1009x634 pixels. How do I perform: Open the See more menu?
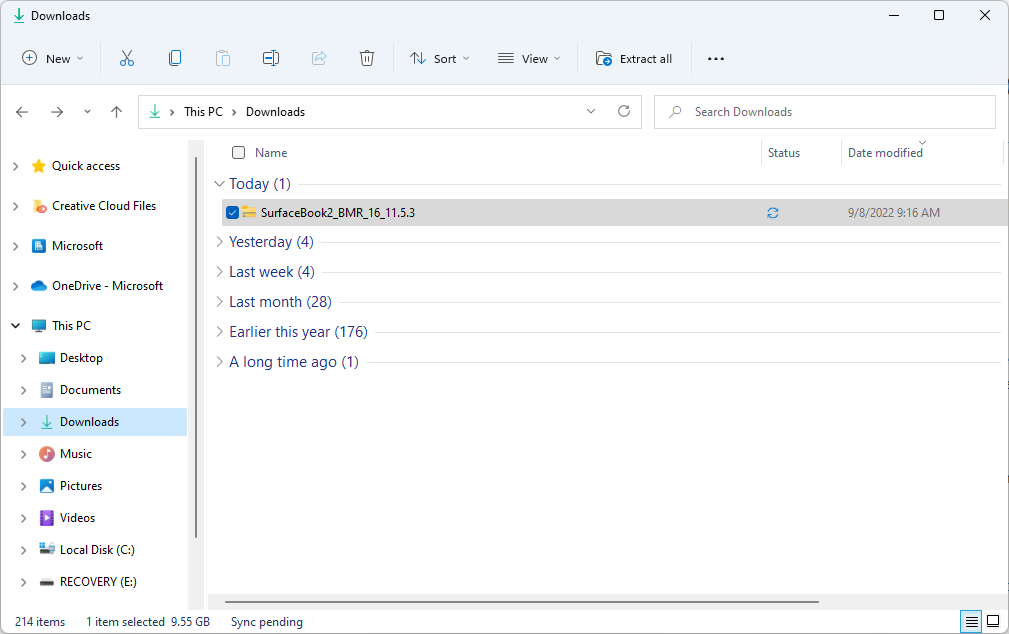[715, 58]
